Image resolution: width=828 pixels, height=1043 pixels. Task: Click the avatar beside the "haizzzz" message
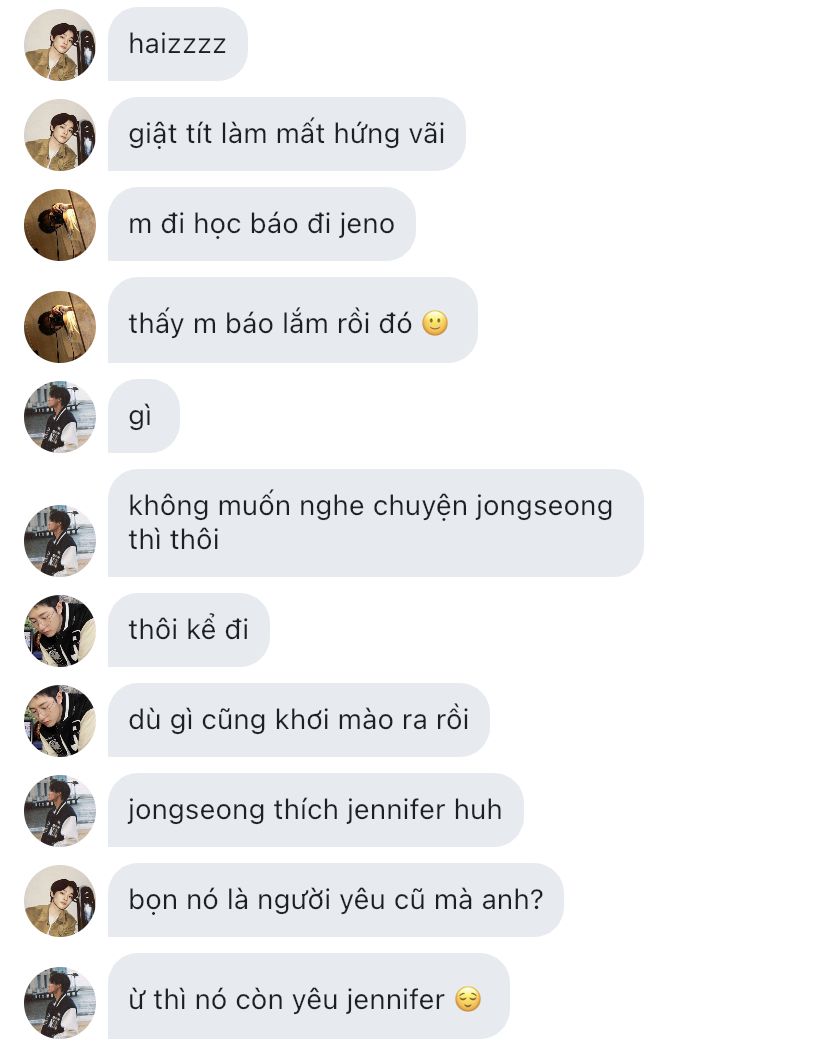pyautogui.click(x=60, y=45)
